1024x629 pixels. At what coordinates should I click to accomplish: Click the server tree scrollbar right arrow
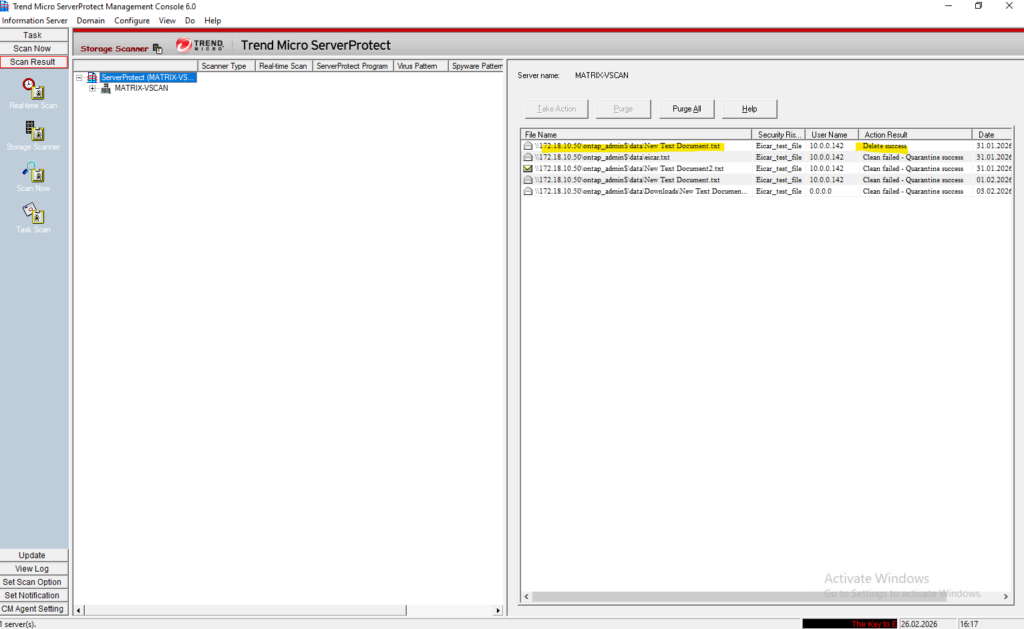point(498,610)
